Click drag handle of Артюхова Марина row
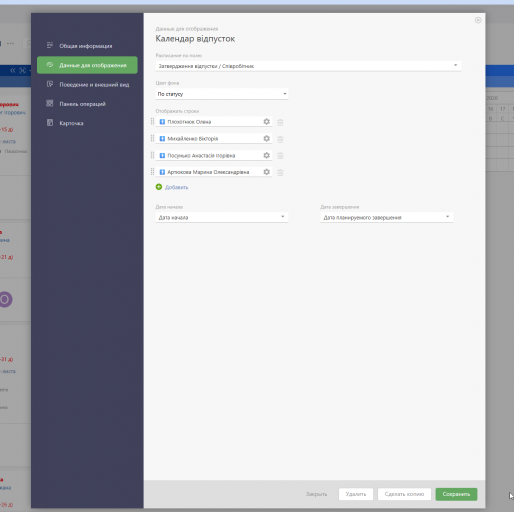The width and height of the screenshot is (514, 512). 152,172
